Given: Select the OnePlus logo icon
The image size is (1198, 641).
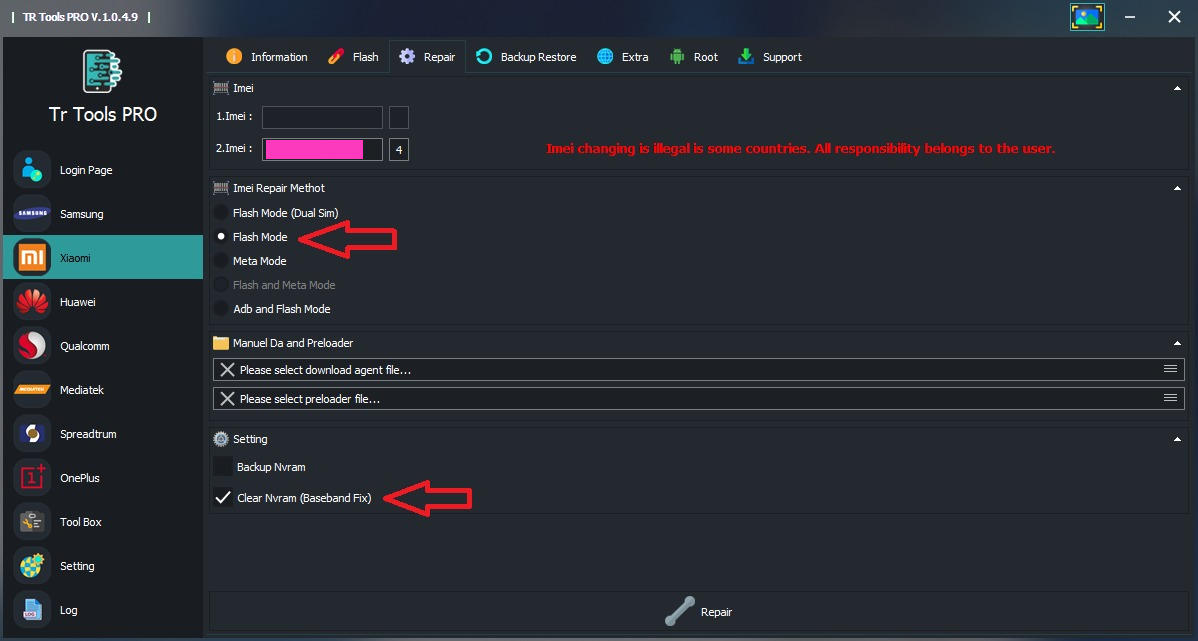Looking at the screenshot, I should [32, 478].
